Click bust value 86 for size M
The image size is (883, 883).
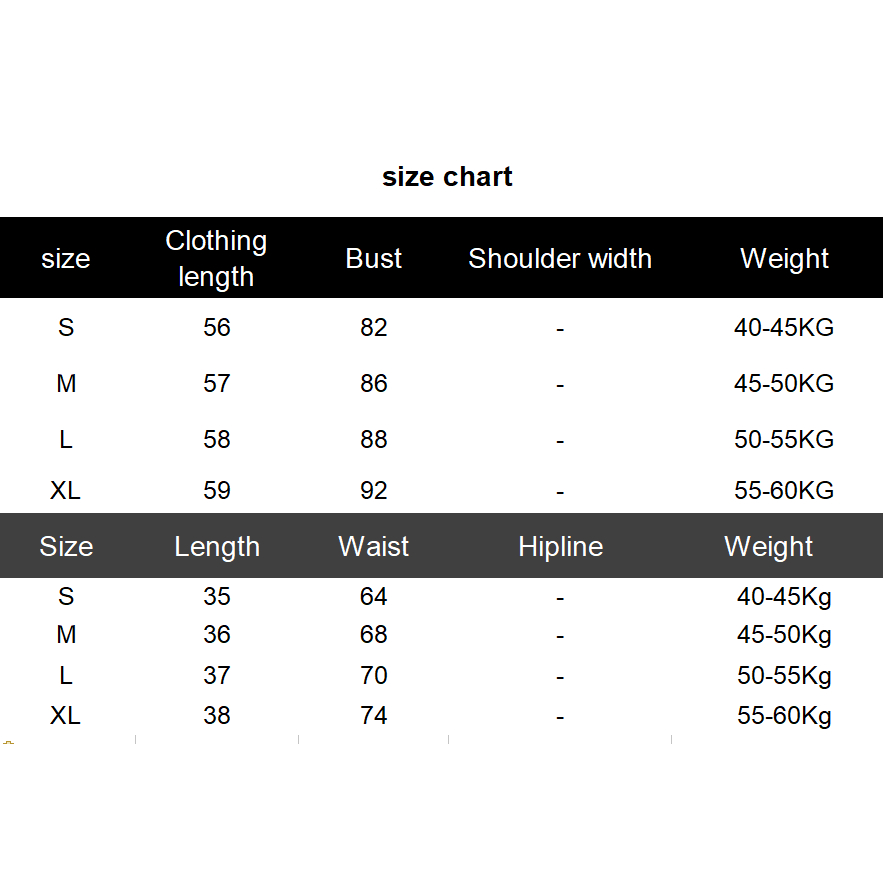(374, 383)
